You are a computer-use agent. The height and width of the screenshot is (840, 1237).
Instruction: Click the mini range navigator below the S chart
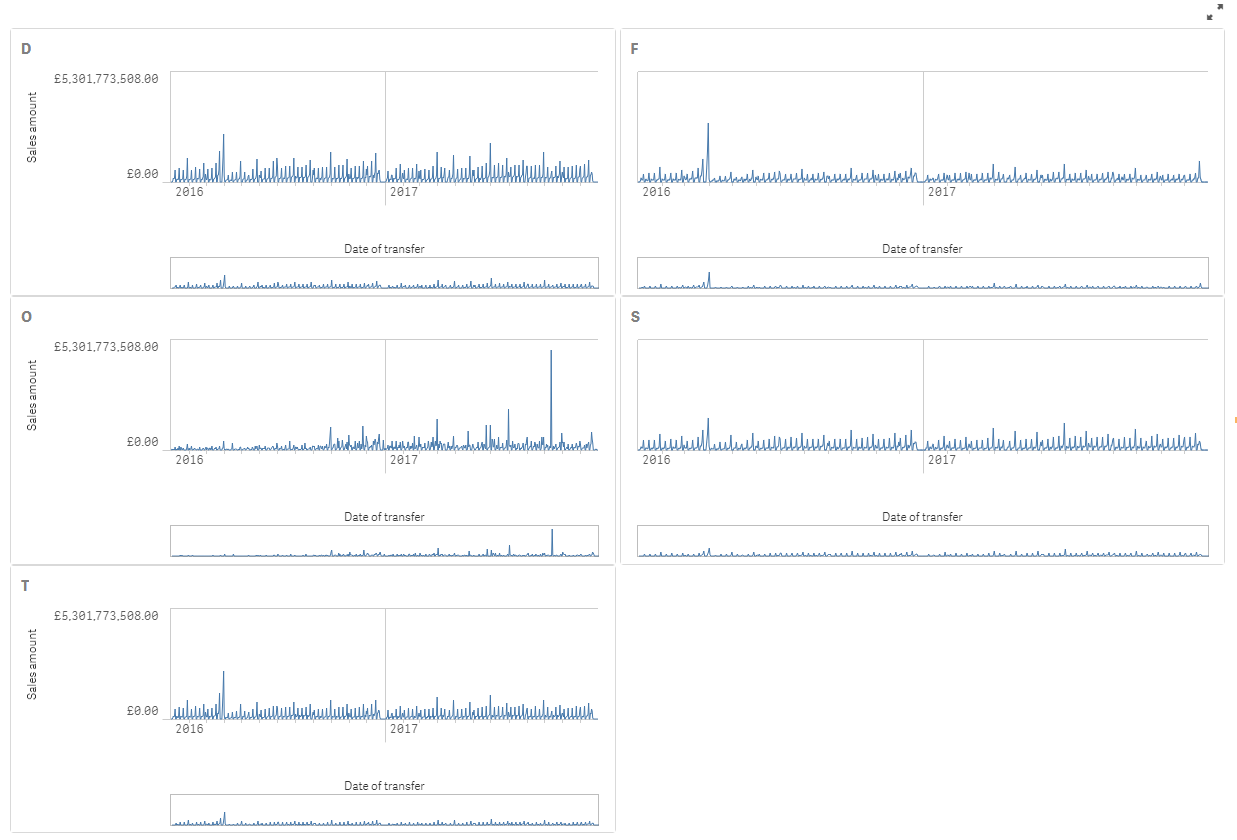[920, 540]
